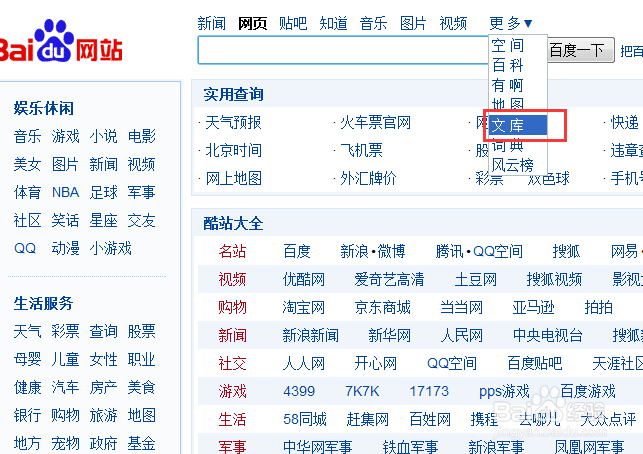This screenshot has width=643, height=454.
Task: Open the 爱奇艺高清 link
Action: (389, 280)
